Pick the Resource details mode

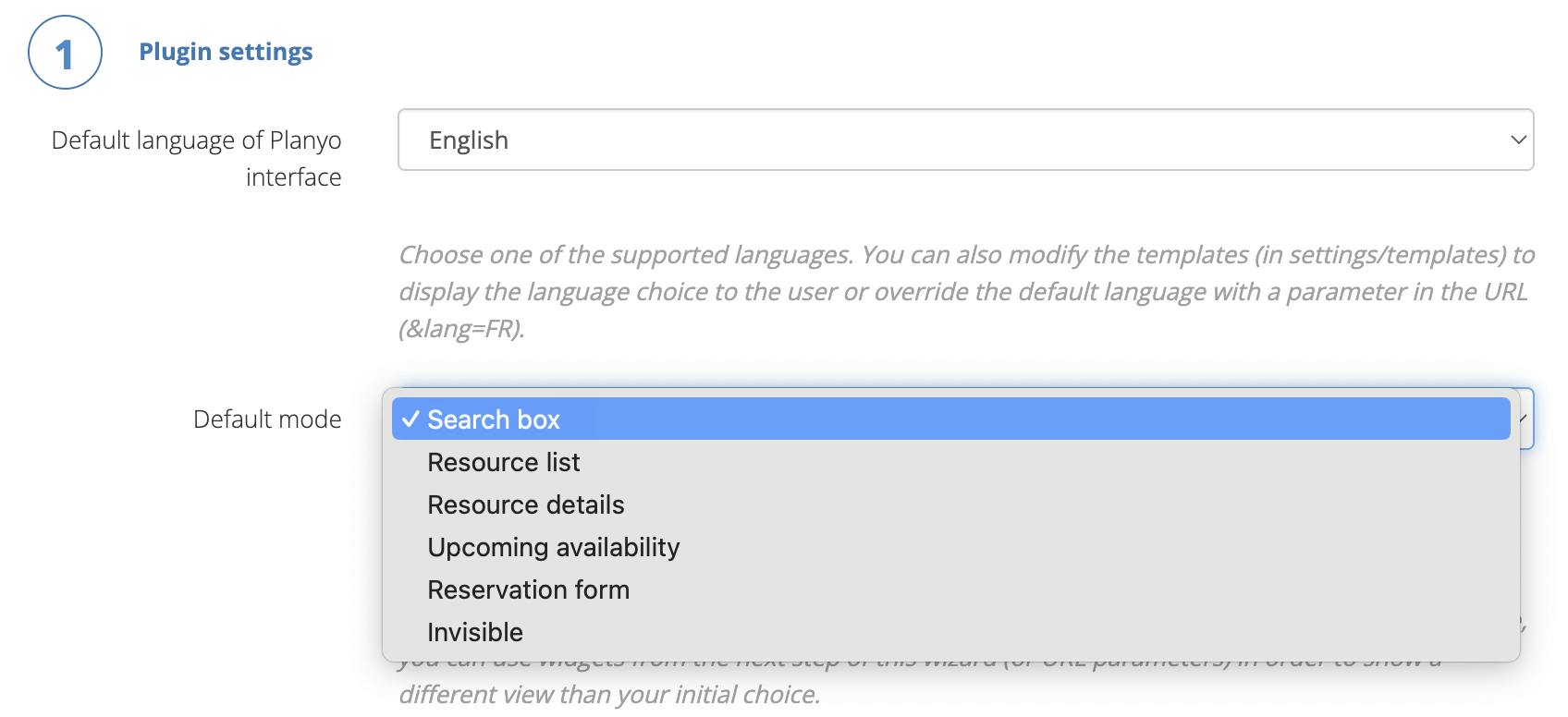526,504
